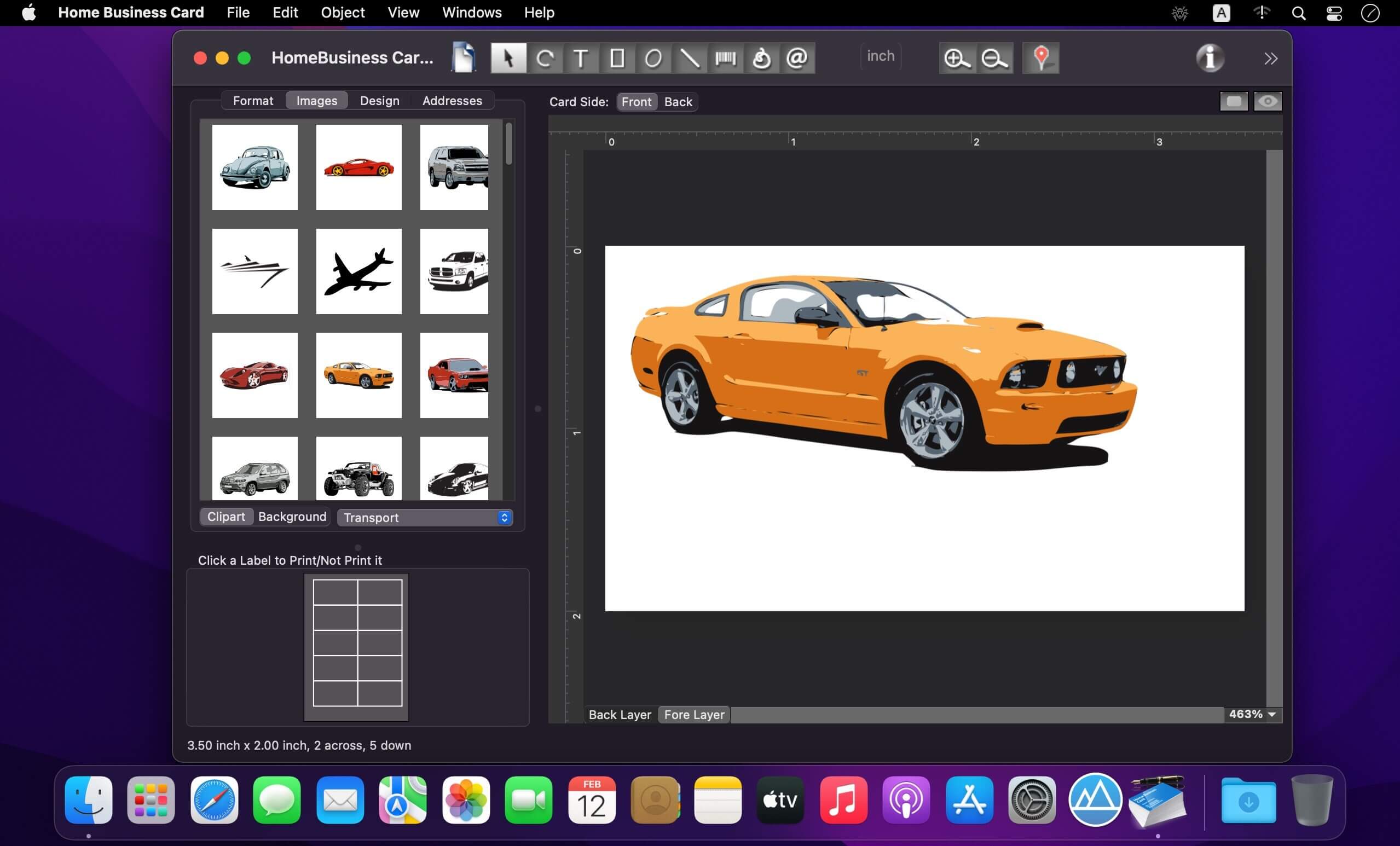Open the Help menu

click(x=539, y=13)
